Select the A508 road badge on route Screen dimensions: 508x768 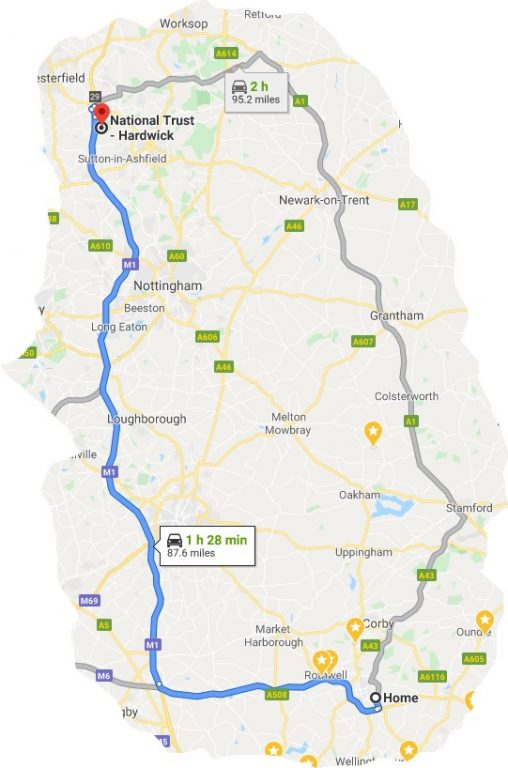(277, 694)
